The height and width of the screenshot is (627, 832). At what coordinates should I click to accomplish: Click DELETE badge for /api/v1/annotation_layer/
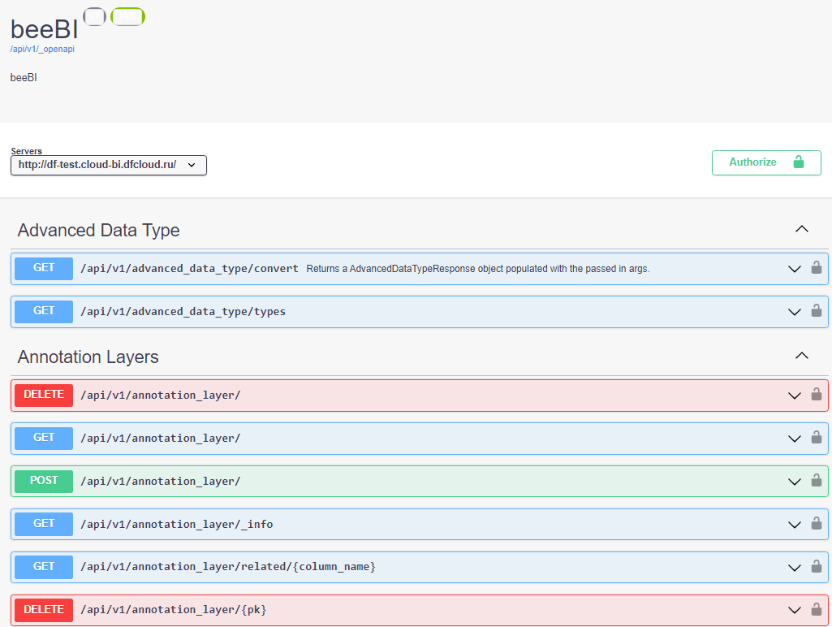point(44,395)
